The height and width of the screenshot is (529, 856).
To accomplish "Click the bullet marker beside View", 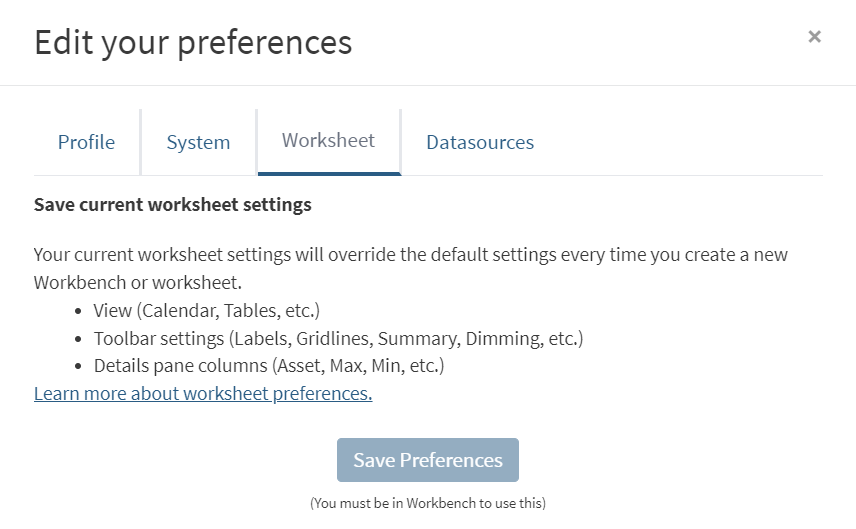I will coord(79,311).
